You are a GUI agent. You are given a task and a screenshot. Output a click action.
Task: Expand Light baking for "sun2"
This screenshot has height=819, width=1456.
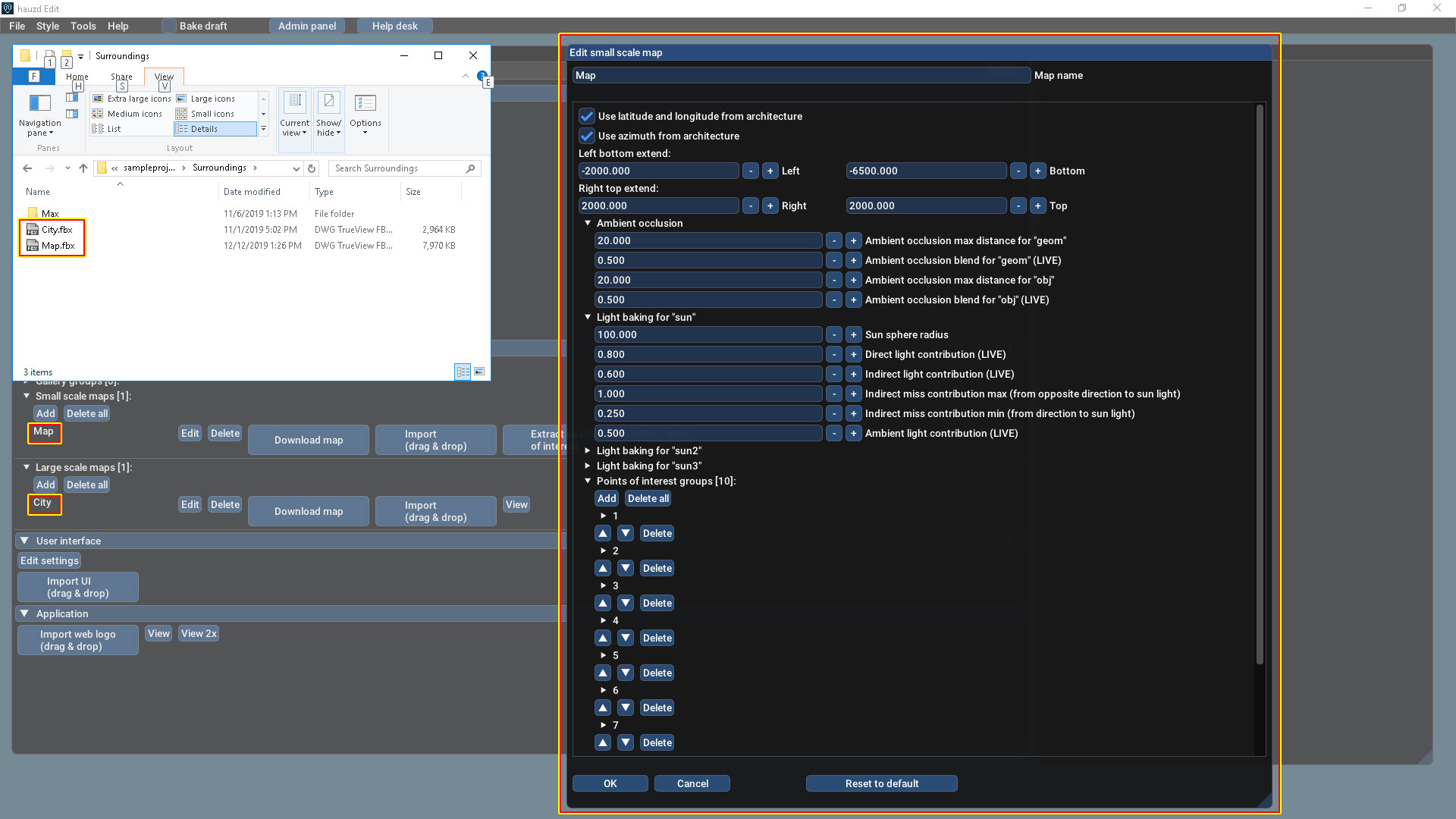coord(588,450)
